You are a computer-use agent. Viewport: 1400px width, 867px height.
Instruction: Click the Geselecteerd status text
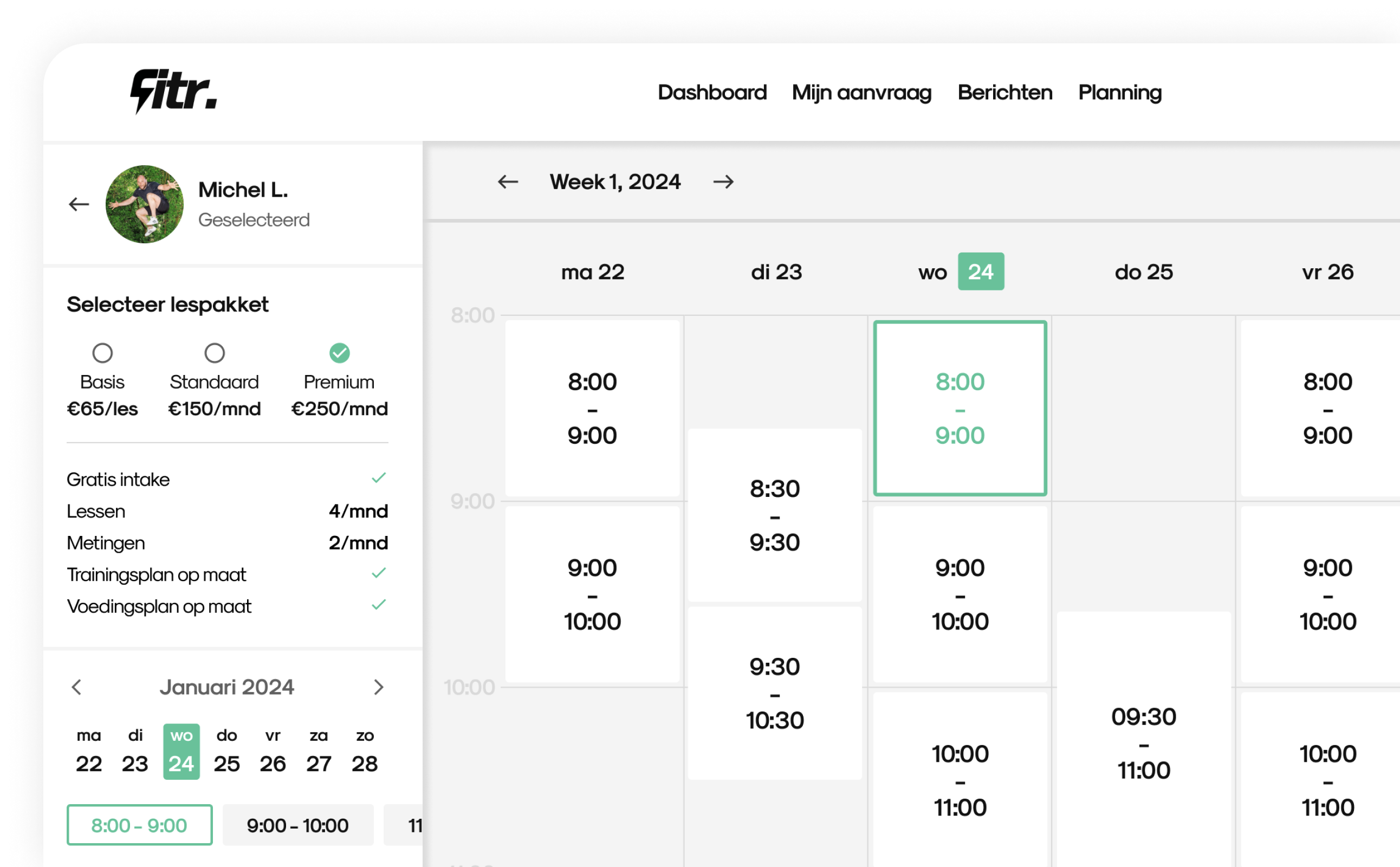click(254, 219)
